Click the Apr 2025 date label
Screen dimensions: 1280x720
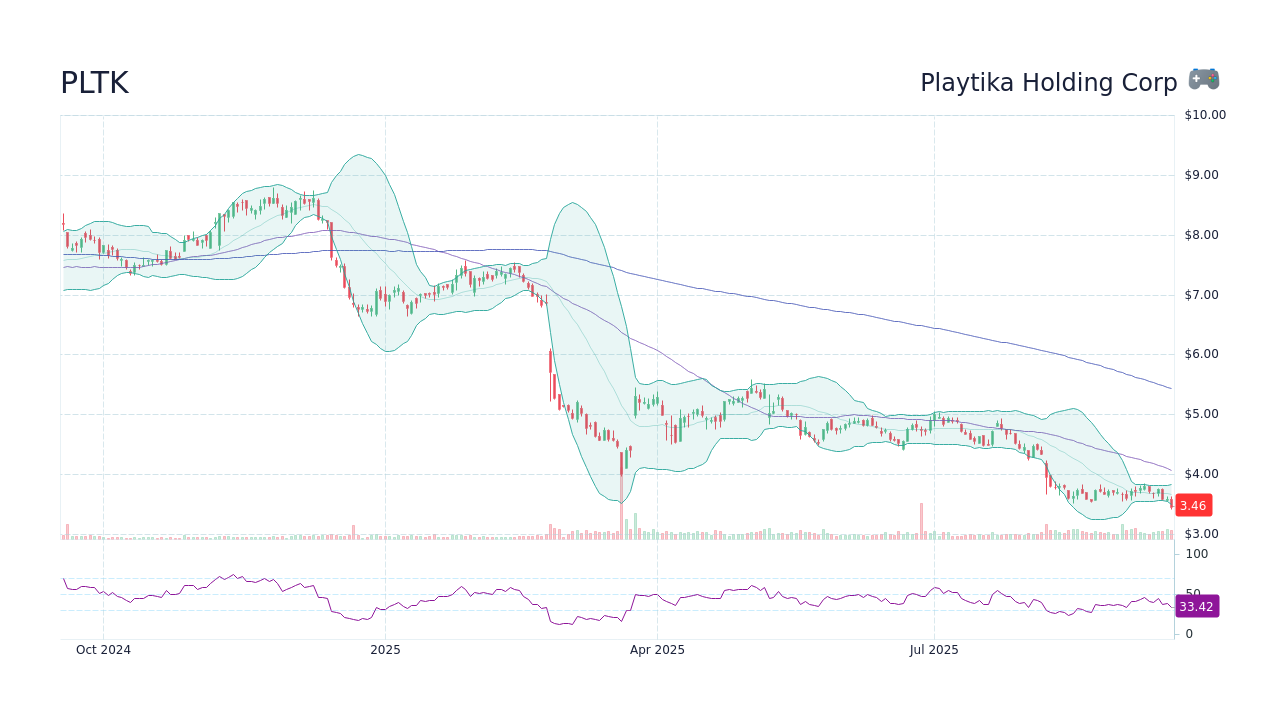tap(657, 650)
